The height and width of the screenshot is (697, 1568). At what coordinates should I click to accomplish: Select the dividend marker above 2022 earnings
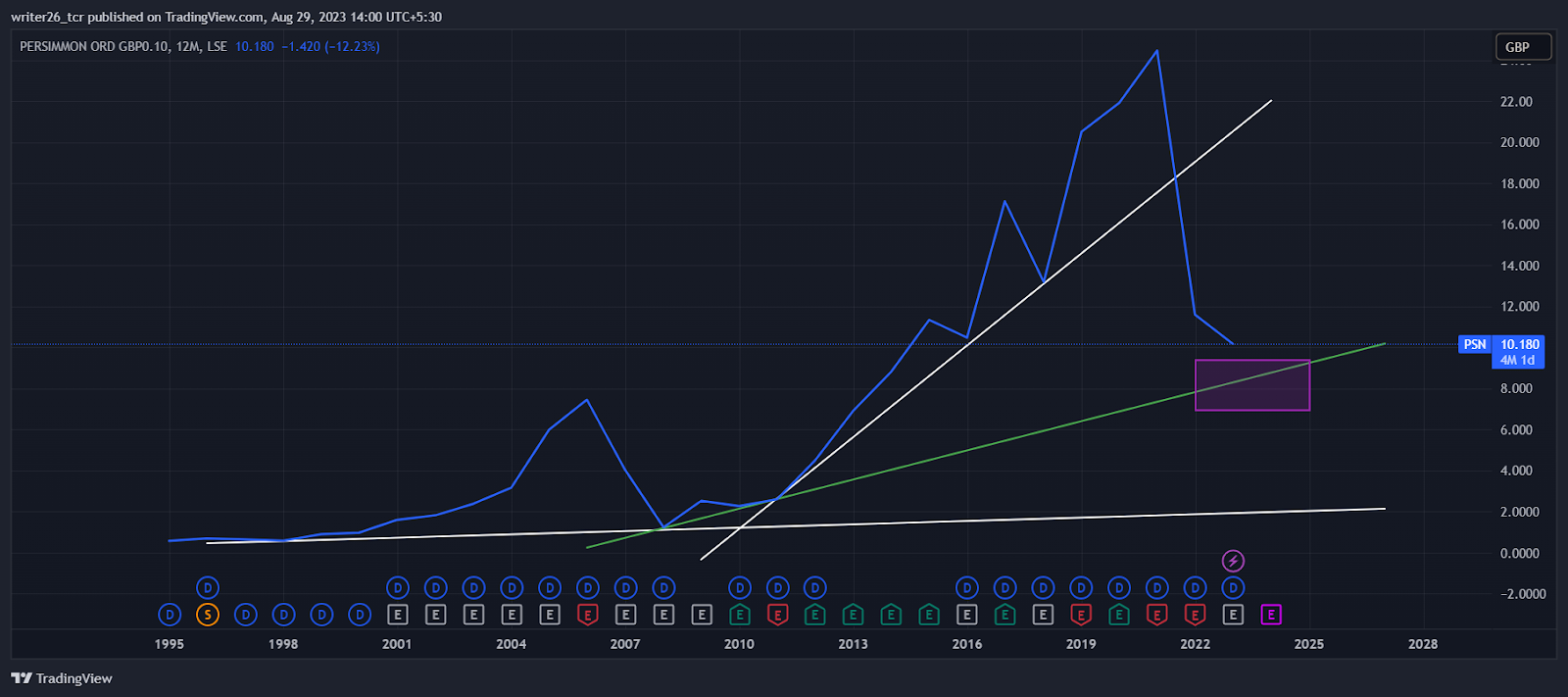click(1195, 587)
